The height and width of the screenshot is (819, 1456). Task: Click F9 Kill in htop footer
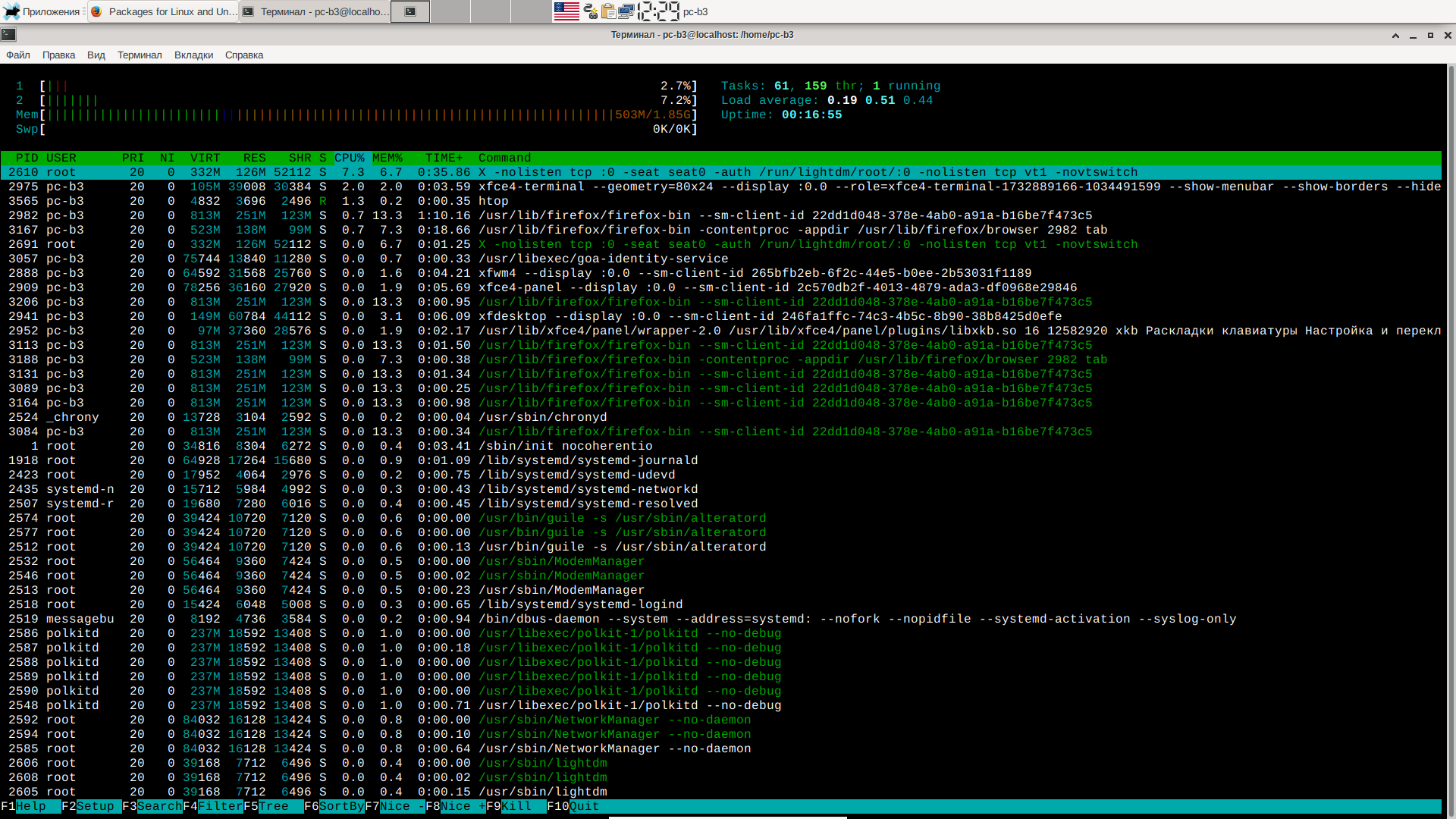point(516,806)
